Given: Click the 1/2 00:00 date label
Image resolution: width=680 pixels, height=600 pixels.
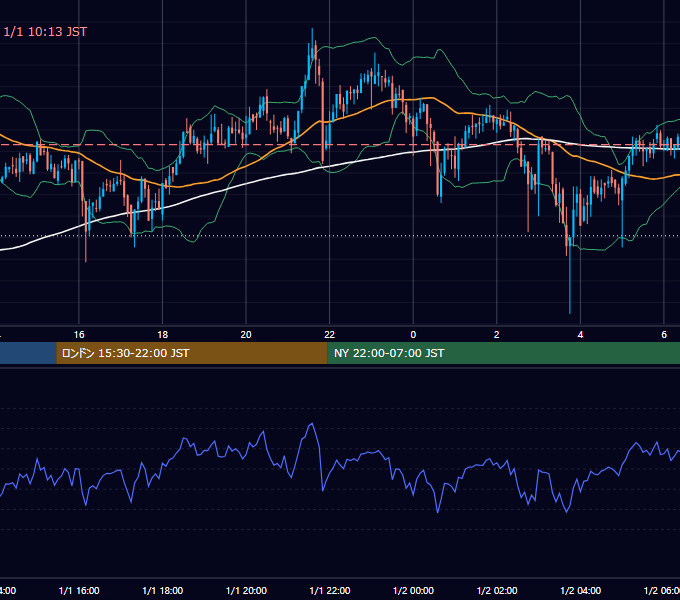Looking at the screenshot, I should (x=413, y=590).
